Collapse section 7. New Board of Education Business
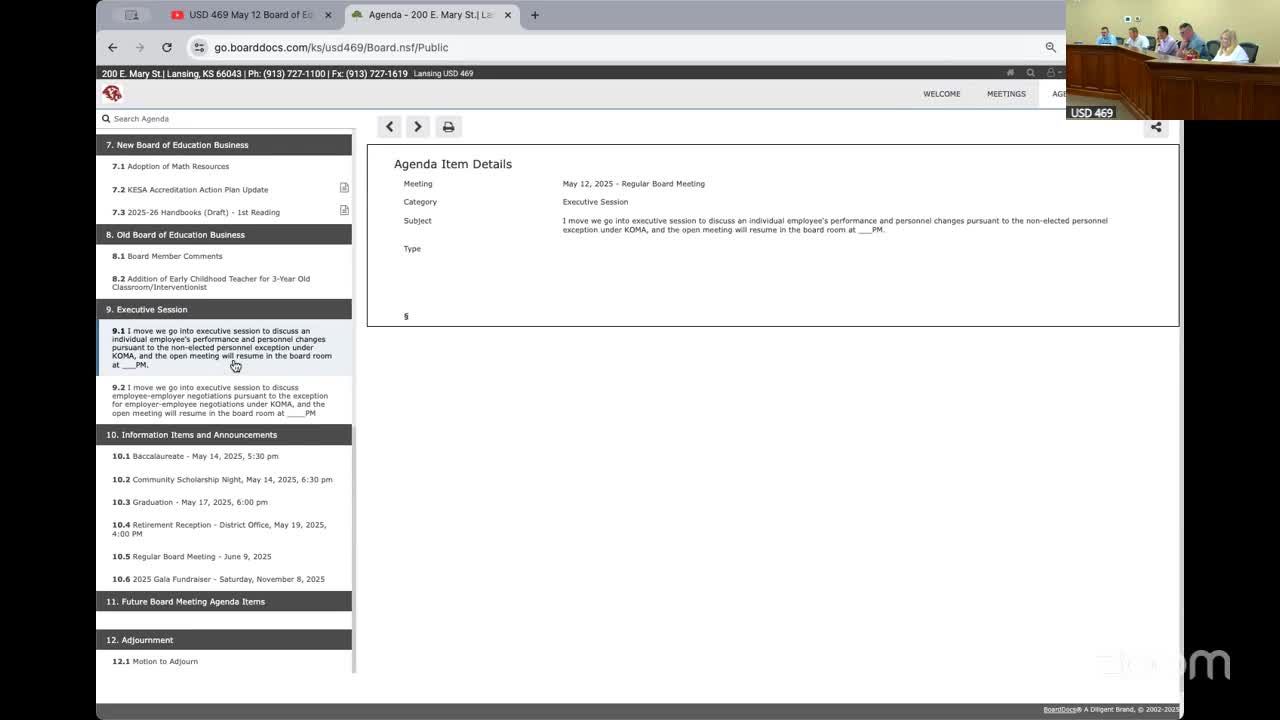Screen dimensions: 1280x720 click(224, 145)
